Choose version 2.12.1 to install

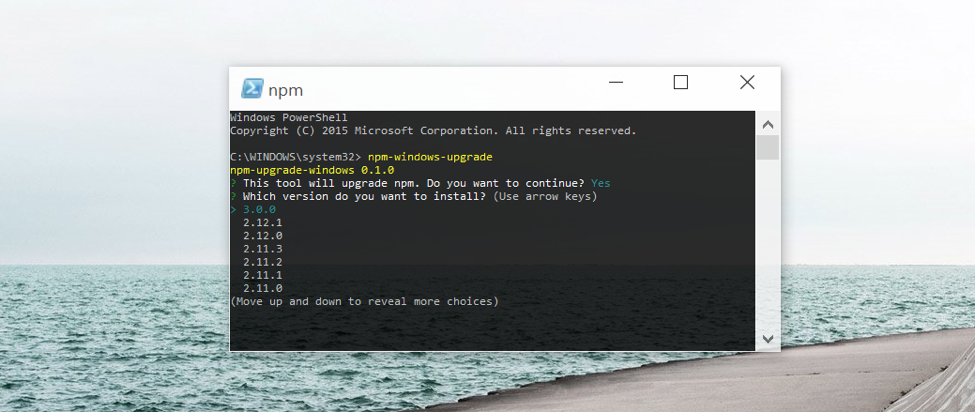click(x=262, y=223)
